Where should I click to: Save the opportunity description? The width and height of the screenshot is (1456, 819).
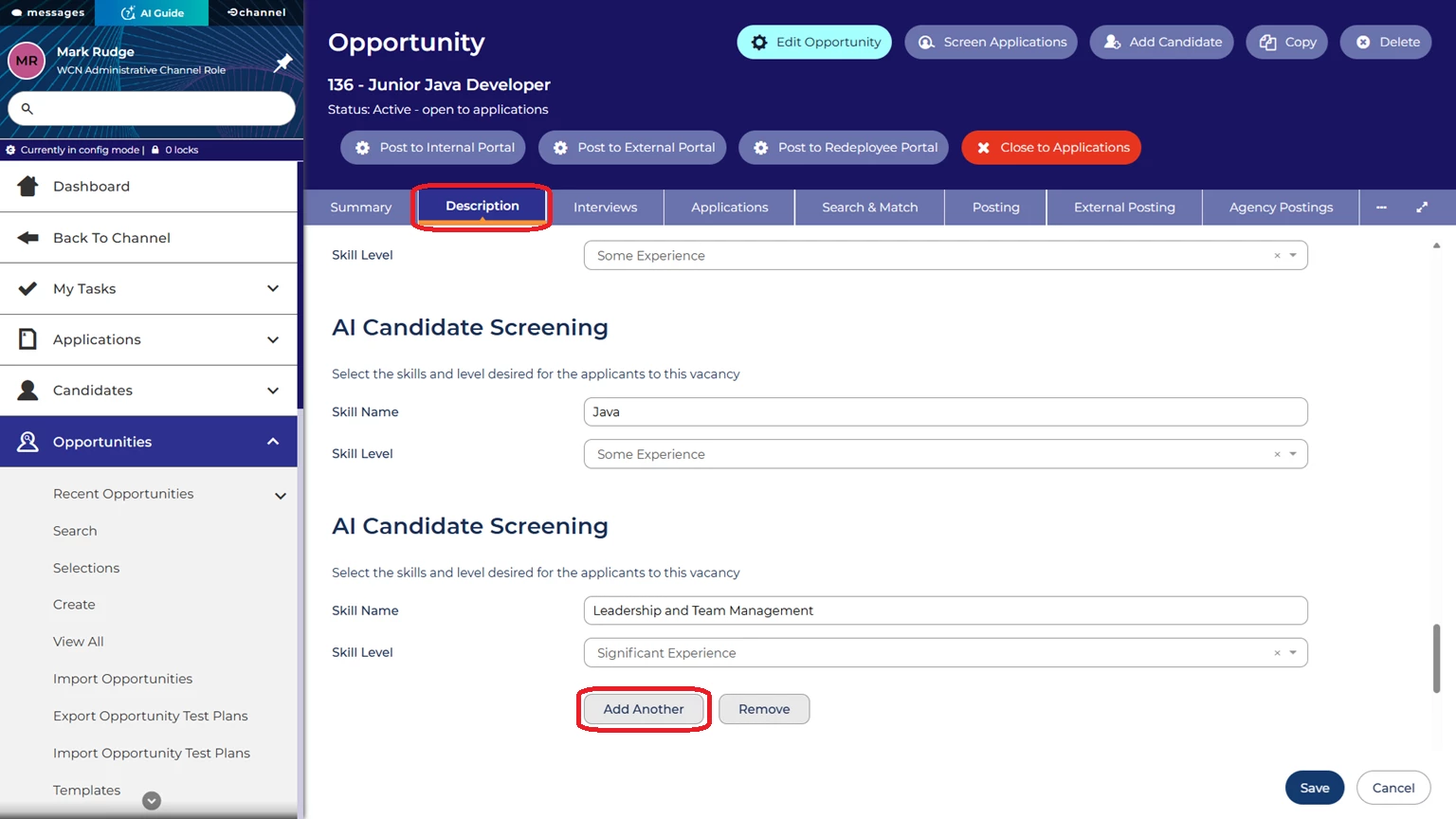point(1314,788)
